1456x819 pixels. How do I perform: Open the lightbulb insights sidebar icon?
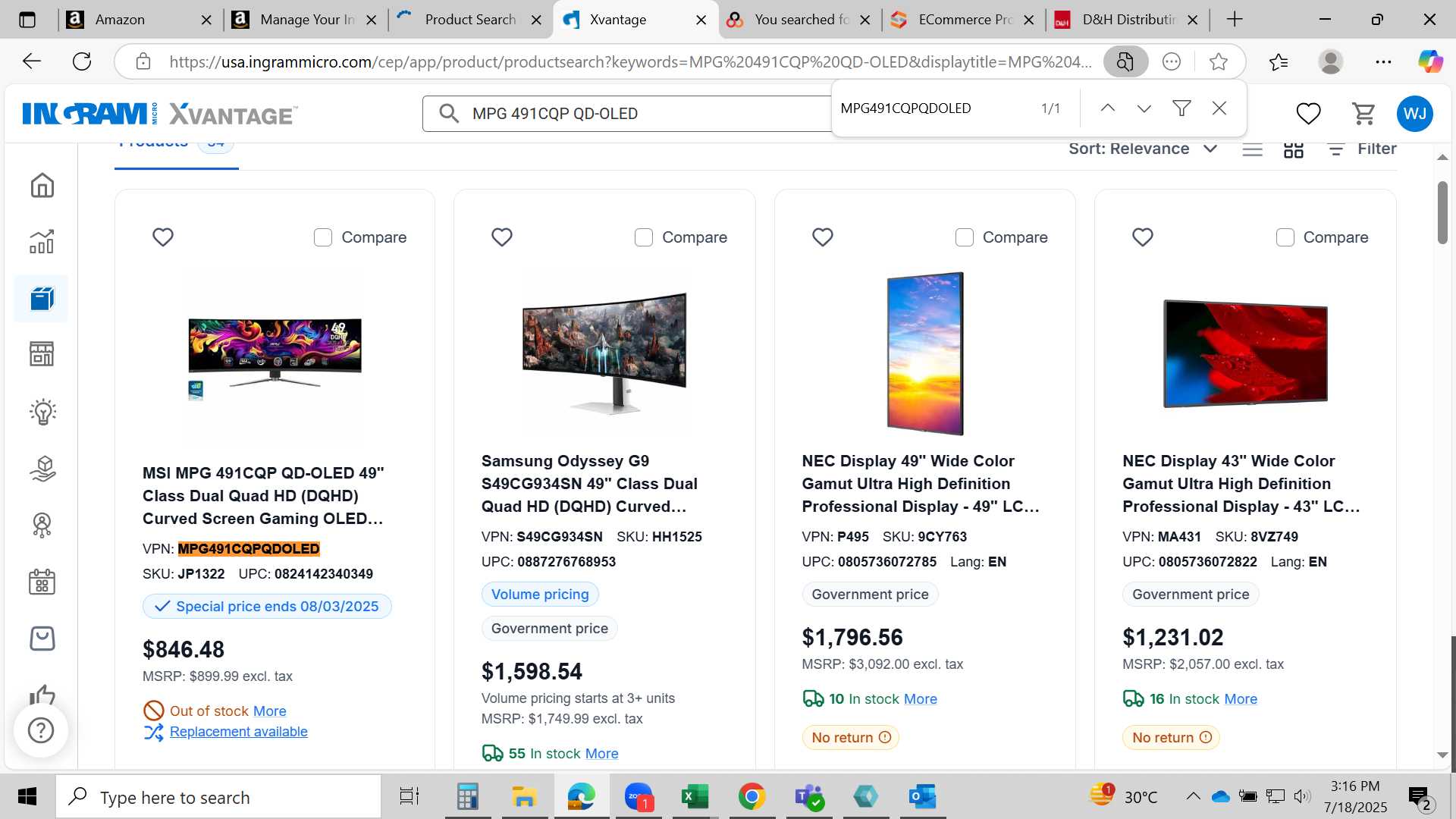(x=42, y=412)
